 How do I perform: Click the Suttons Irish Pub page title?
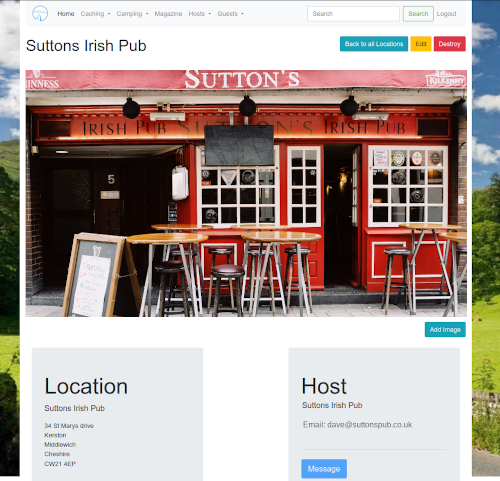pos(86,46)
